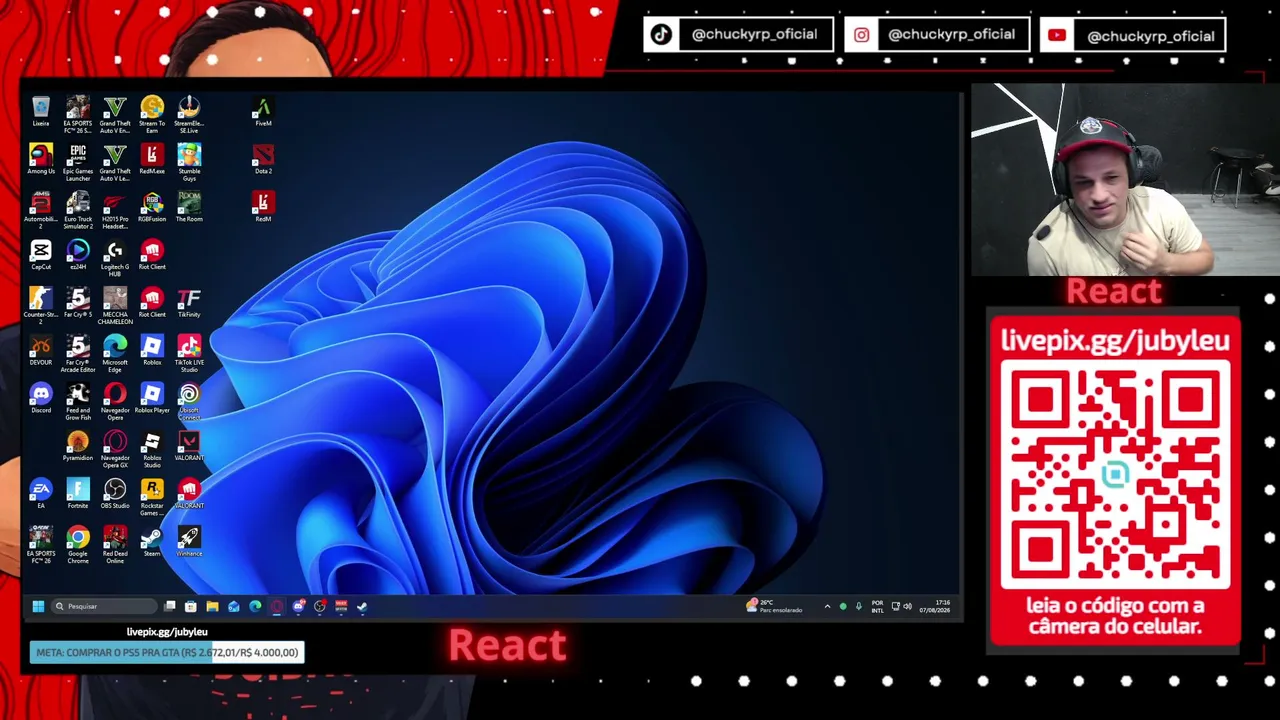Image resolution: width=1280 pixels, height=720 pixels.
Task: Open Rockstar Games launcher icon
Action: (x=152, y=499)
